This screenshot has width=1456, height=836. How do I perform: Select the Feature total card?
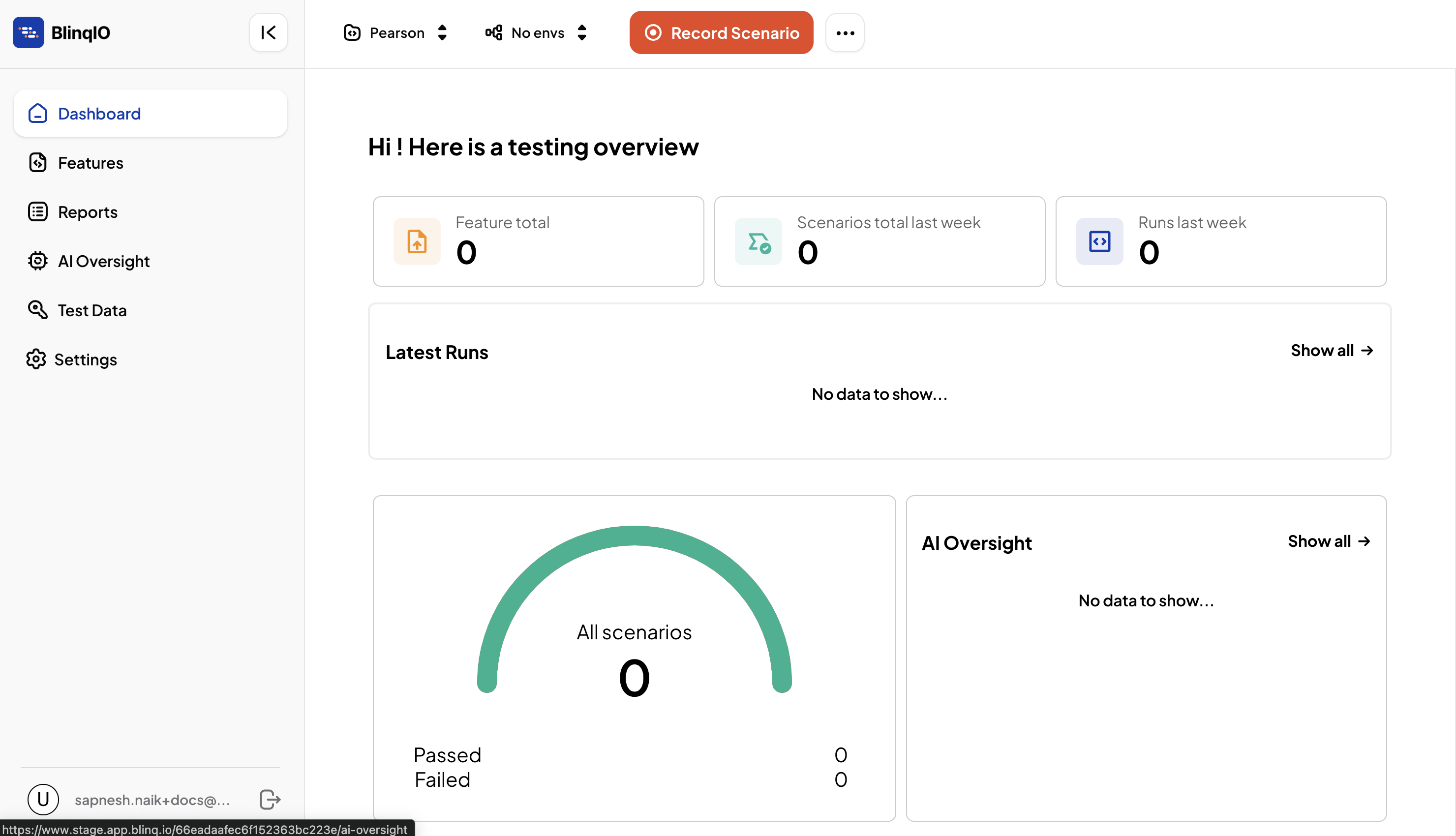[x=538, y=241]
